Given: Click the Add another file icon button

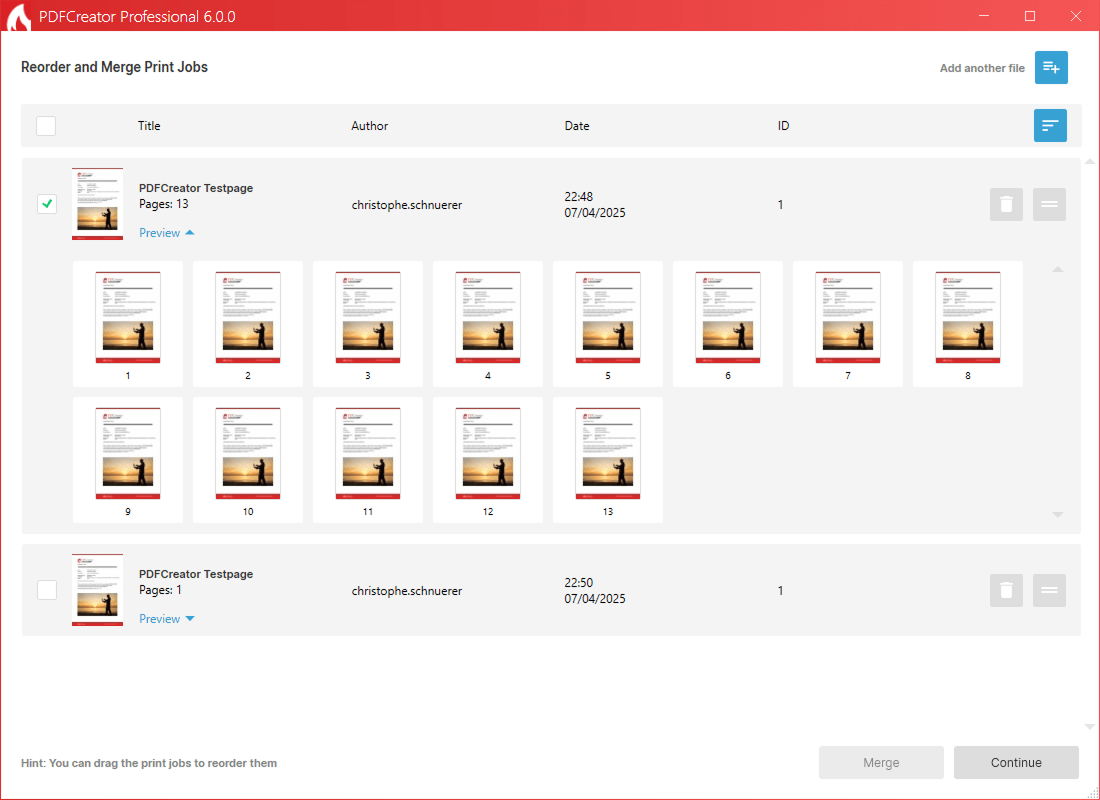Looking at the screenshot, I should point(1051,67).
